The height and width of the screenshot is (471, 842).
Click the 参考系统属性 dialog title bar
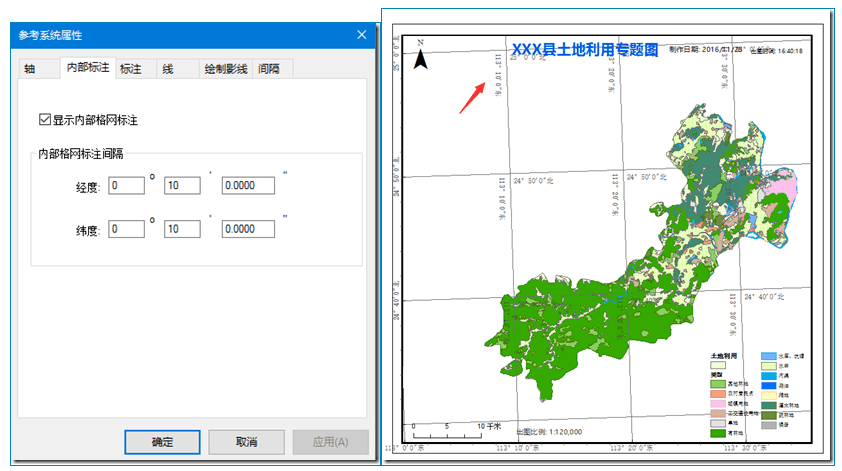tap(192, 35)
